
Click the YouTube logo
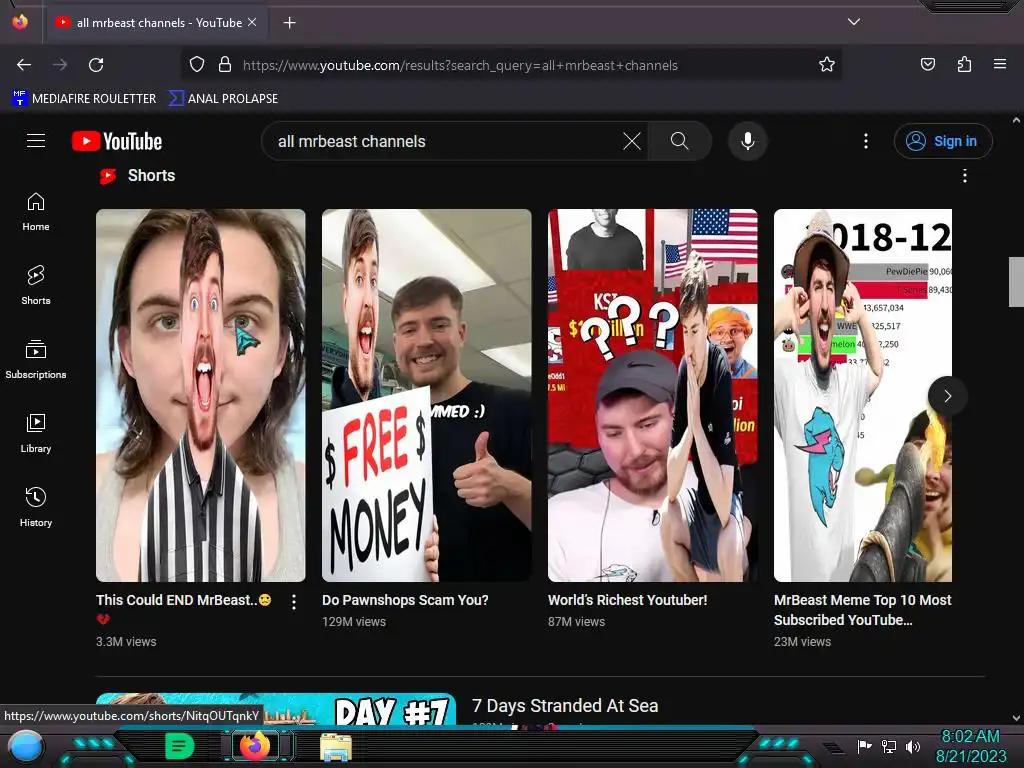(117, 141)
